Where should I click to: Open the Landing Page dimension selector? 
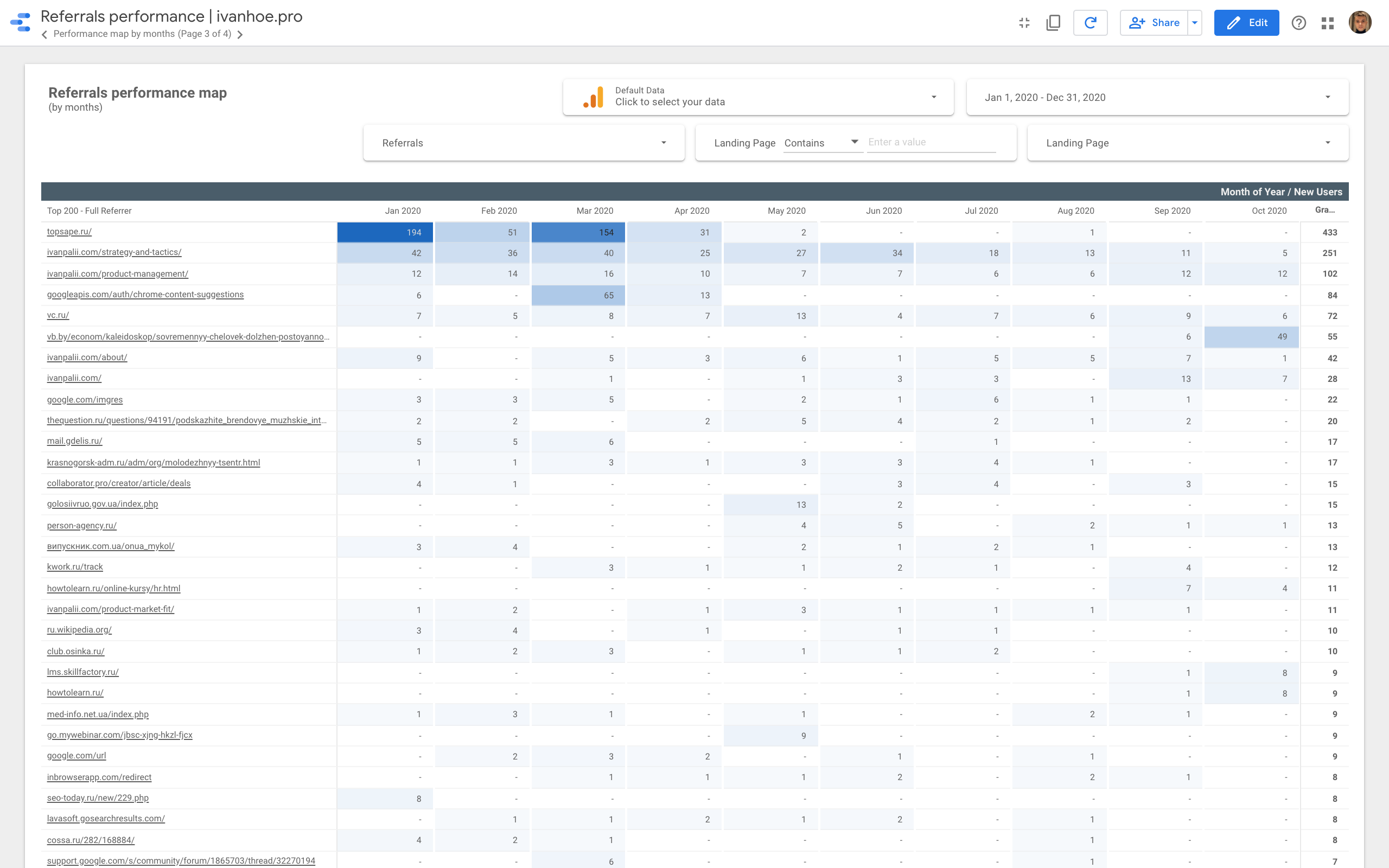(1187, 142)
